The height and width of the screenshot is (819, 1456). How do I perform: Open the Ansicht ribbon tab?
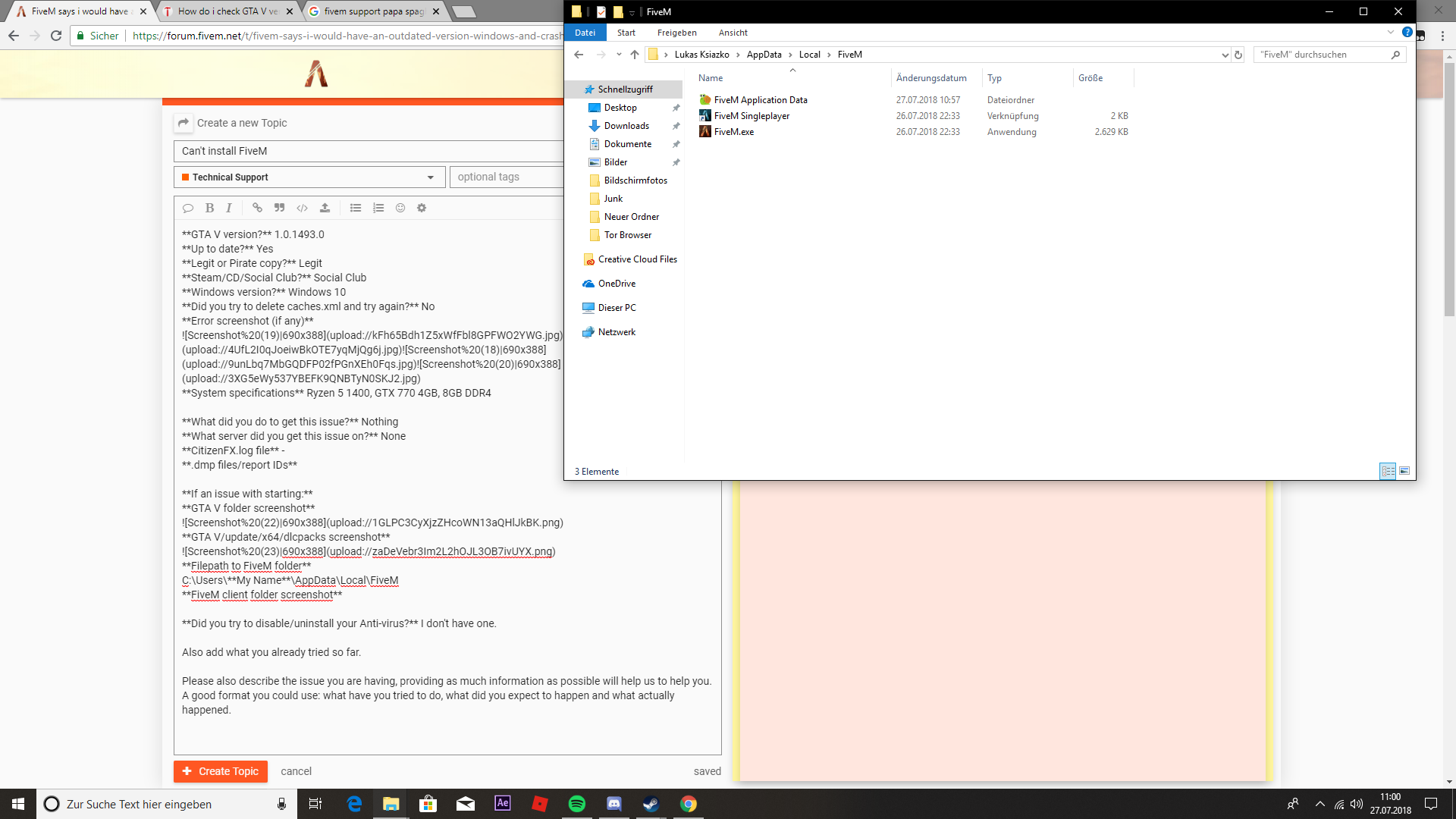click(x=733, y=33)
